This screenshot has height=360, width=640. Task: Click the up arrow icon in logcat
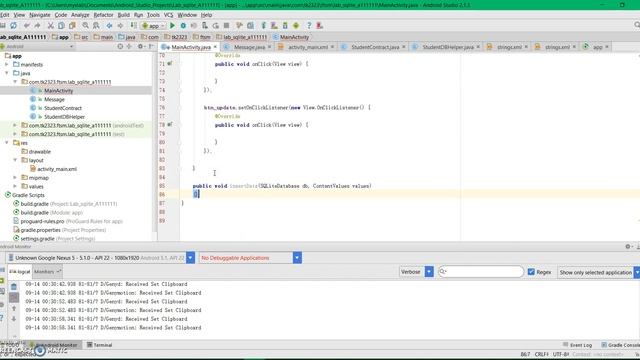14,309
